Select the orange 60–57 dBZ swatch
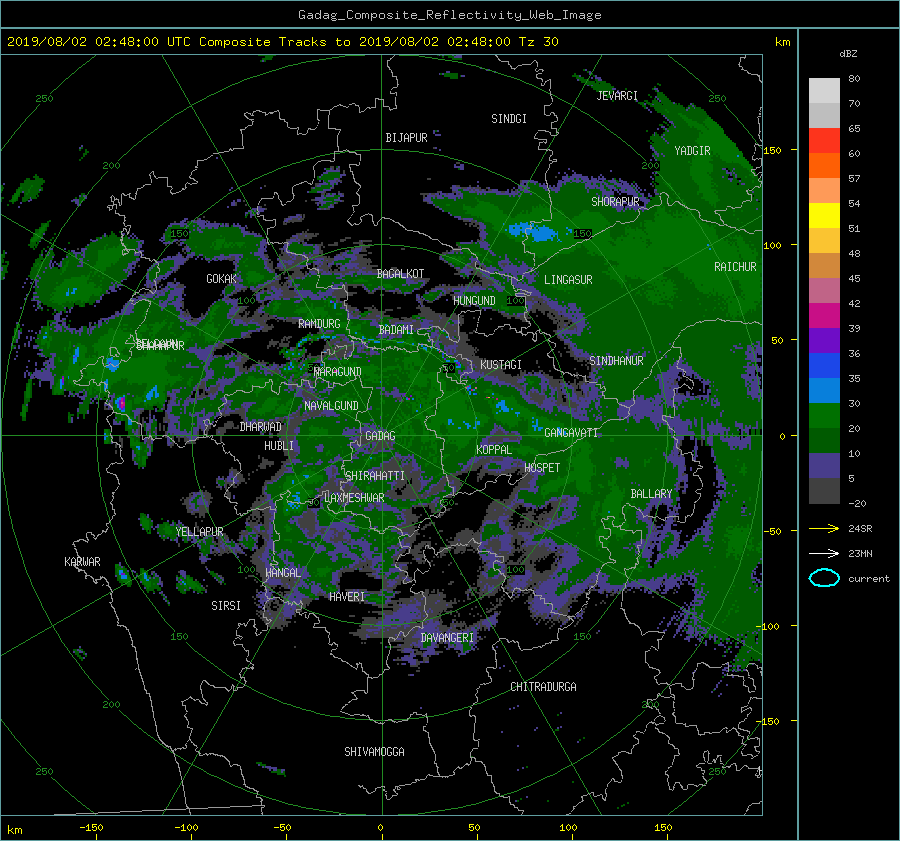 tap(824, 165)
